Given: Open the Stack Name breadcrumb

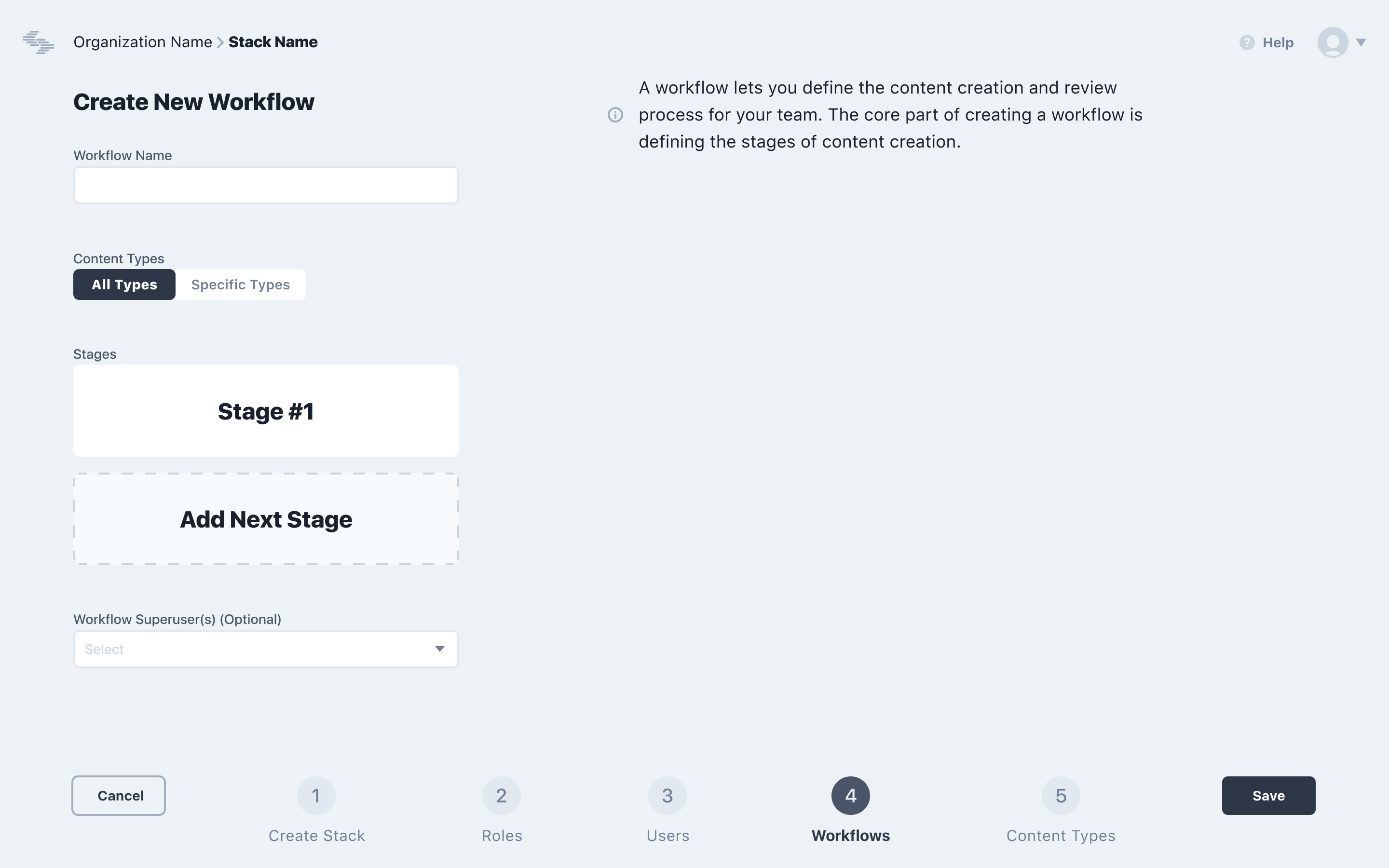Looking at the screenshot, I should tap(273, 42).
